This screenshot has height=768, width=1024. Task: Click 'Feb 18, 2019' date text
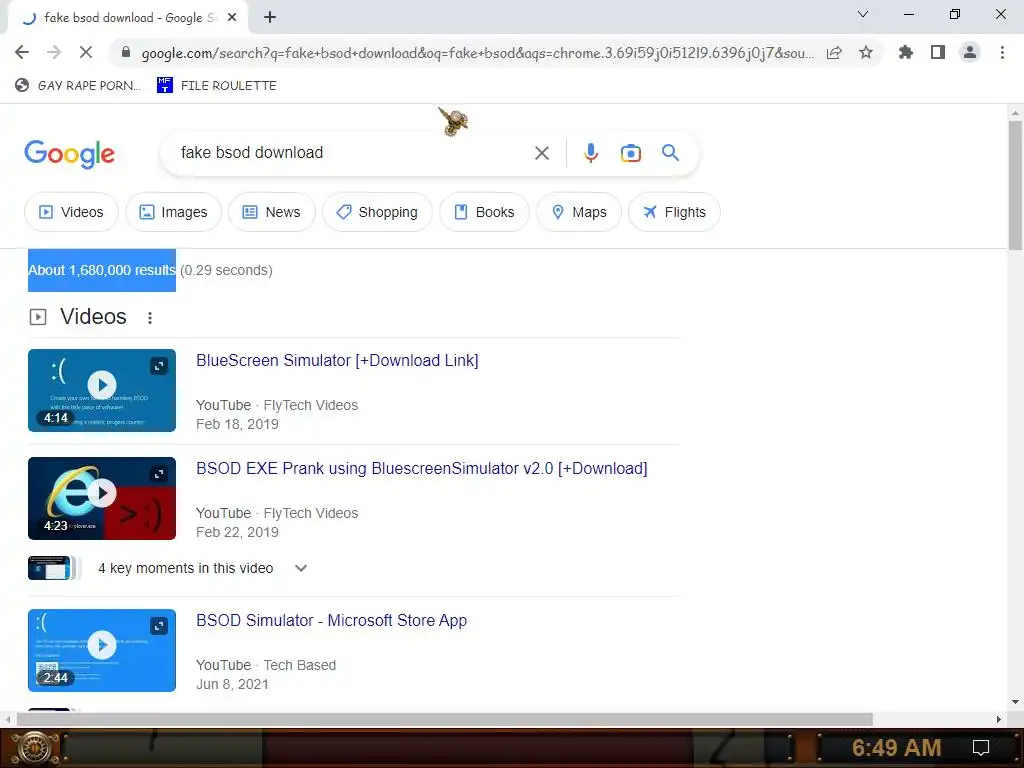[x=237, y=424]
